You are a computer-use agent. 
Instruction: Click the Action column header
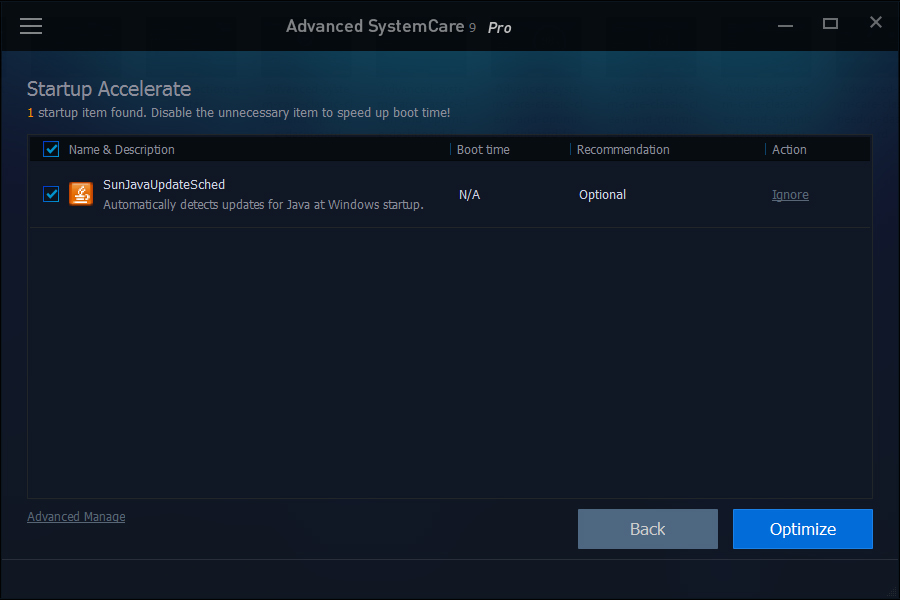[789, 149]
